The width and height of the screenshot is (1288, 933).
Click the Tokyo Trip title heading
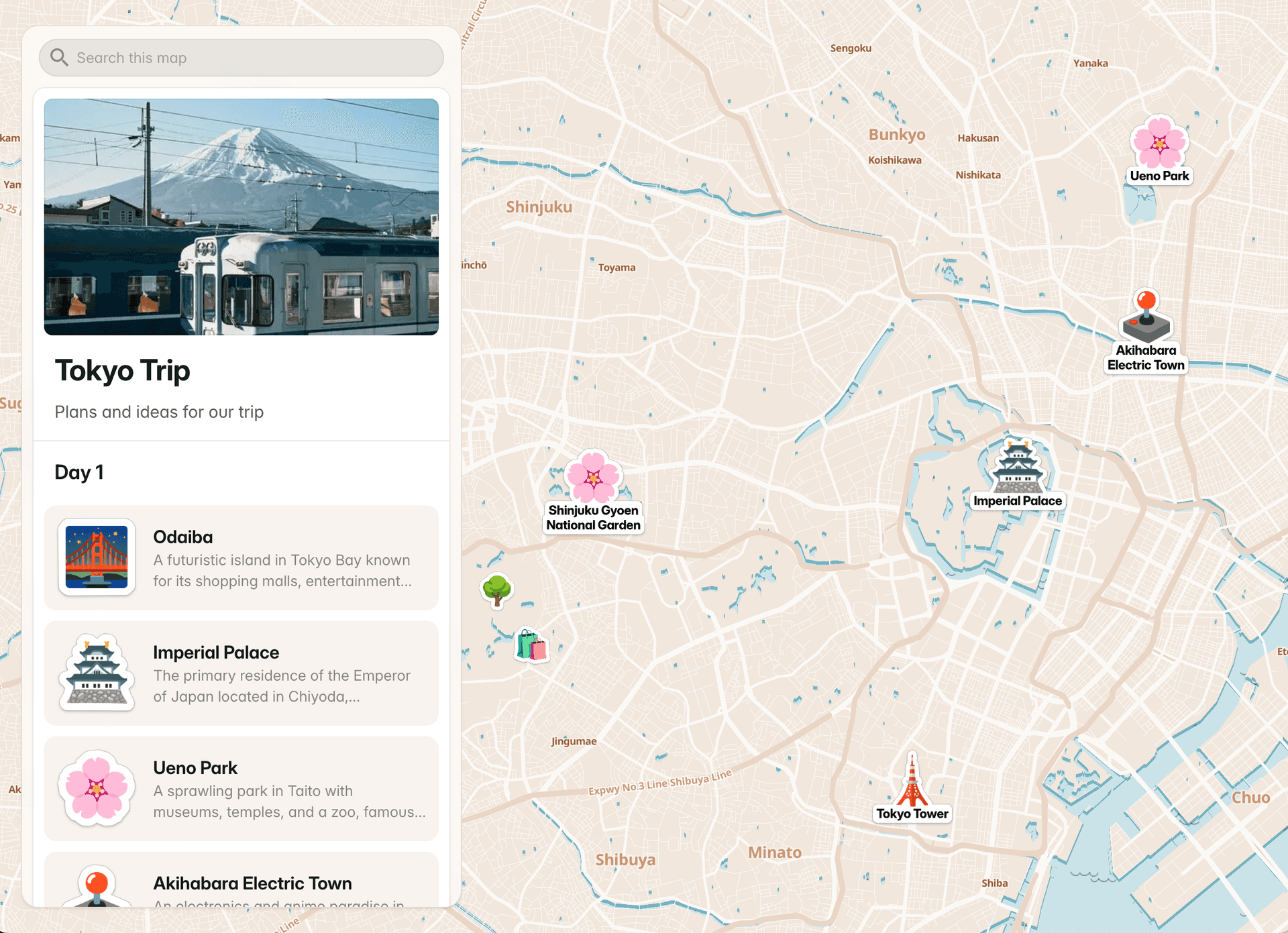click(x=123, y=371)
